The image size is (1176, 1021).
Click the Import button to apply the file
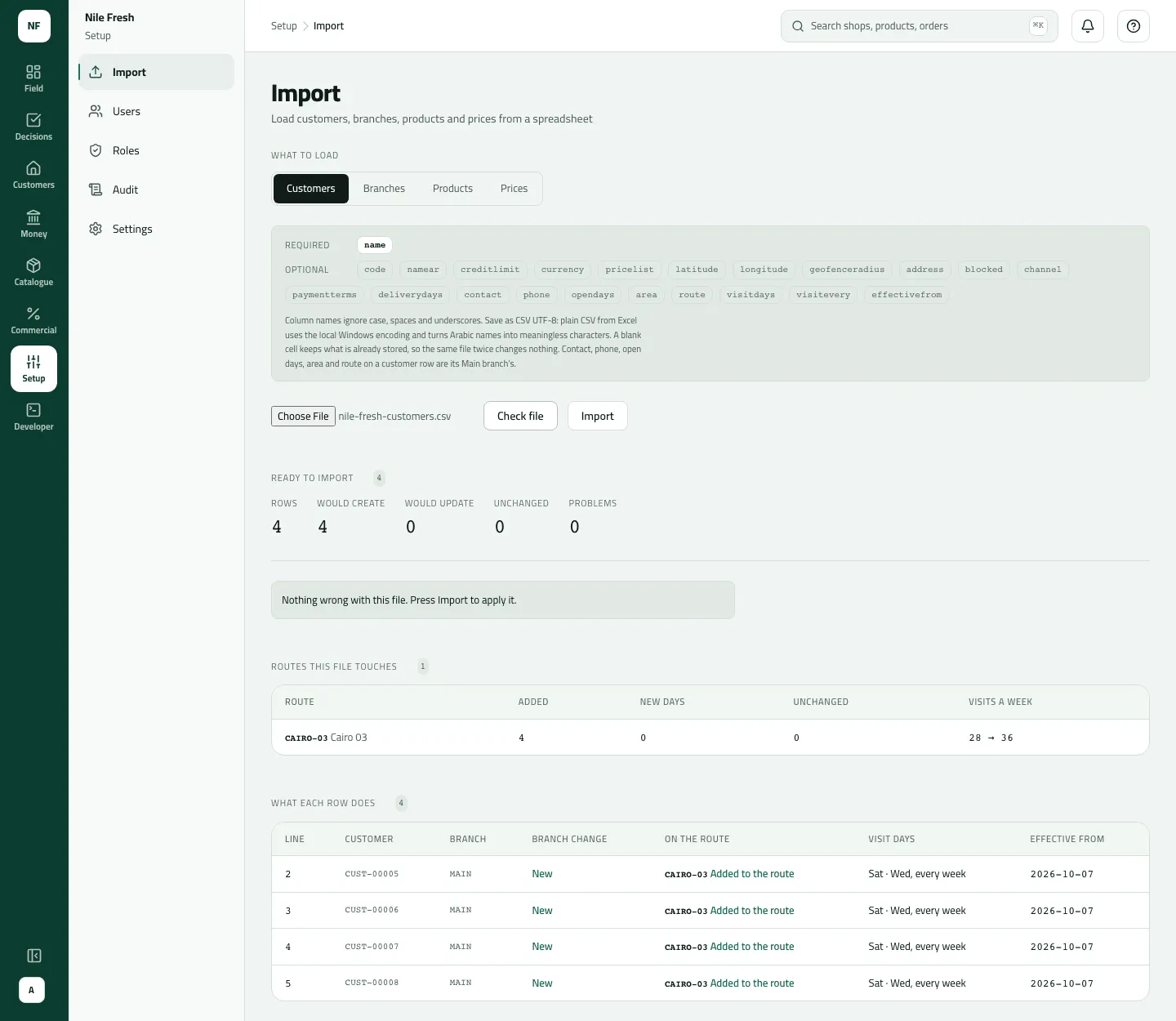(x=597, y=416)
